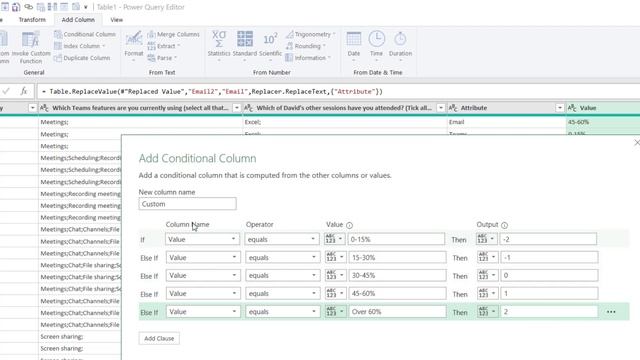Click the fx formula icon
This screenshot has width=640, height=360.
click(24, 91)
